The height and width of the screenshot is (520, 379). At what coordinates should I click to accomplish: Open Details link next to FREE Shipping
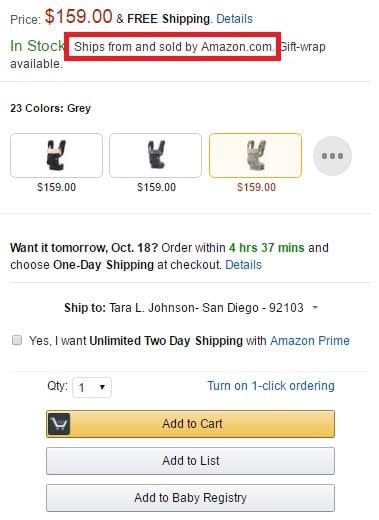(x=234, y=19)
